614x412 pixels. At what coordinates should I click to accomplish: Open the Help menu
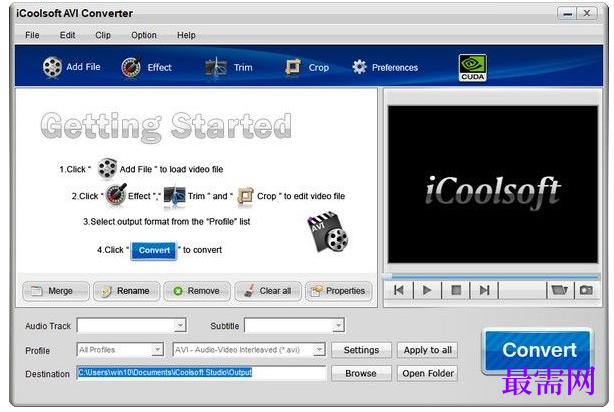tap(186, 35)
